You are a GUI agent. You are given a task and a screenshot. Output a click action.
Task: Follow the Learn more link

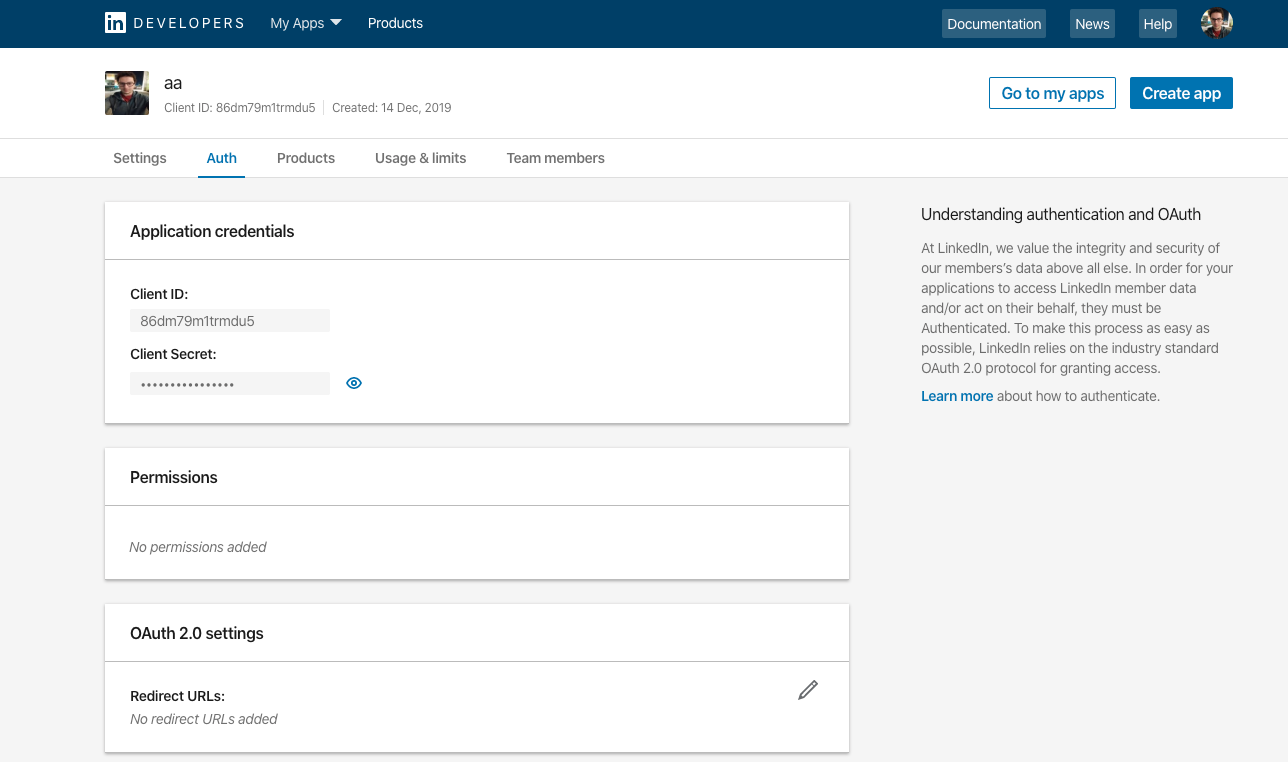[x=957, y=396]
